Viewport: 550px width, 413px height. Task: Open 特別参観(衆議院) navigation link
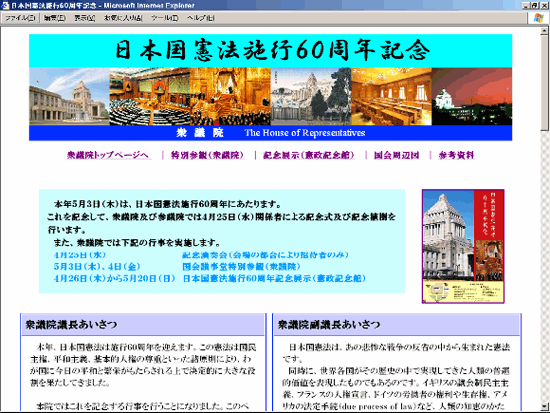[x=207, y=155]
